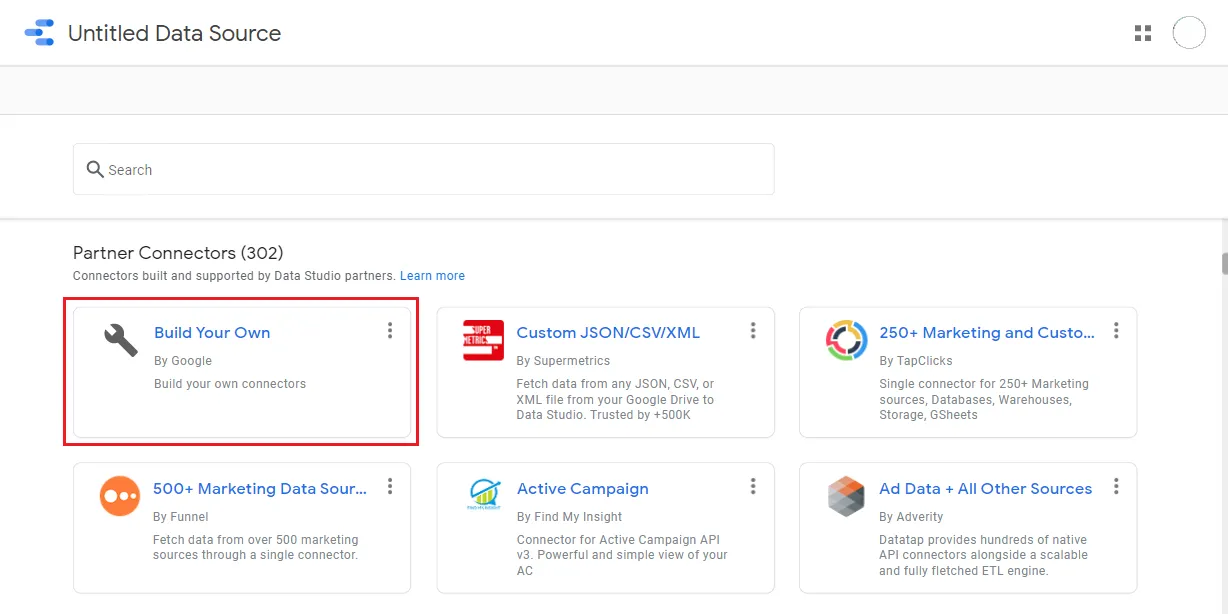This screenshot has width=1228, height=614.
Task: Open more options for 250+ Marketing connector
Action: pyautogui.click(x=1116, y=331)
